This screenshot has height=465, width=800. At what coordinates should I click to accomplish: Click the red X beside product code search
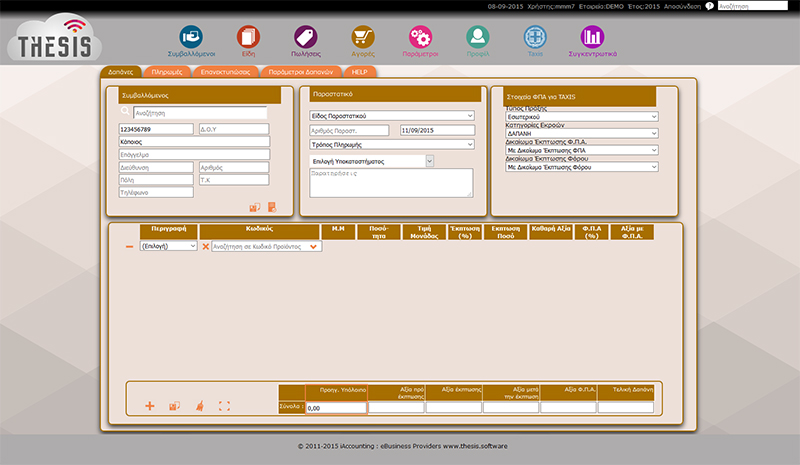206,246
